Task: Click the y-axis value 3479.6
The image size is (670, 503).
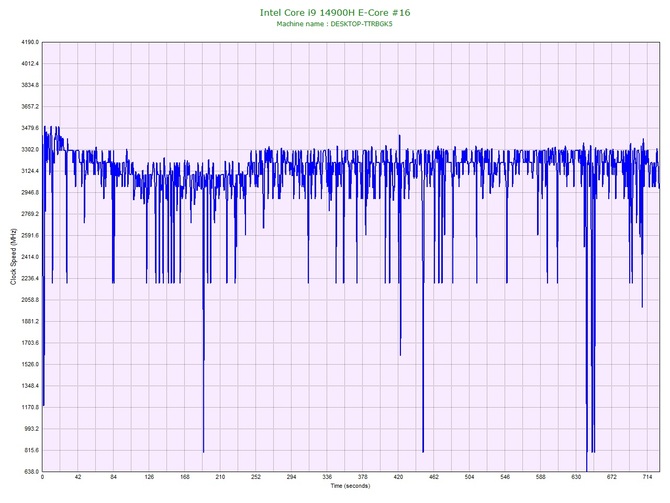Action: (x=30, y=128)
